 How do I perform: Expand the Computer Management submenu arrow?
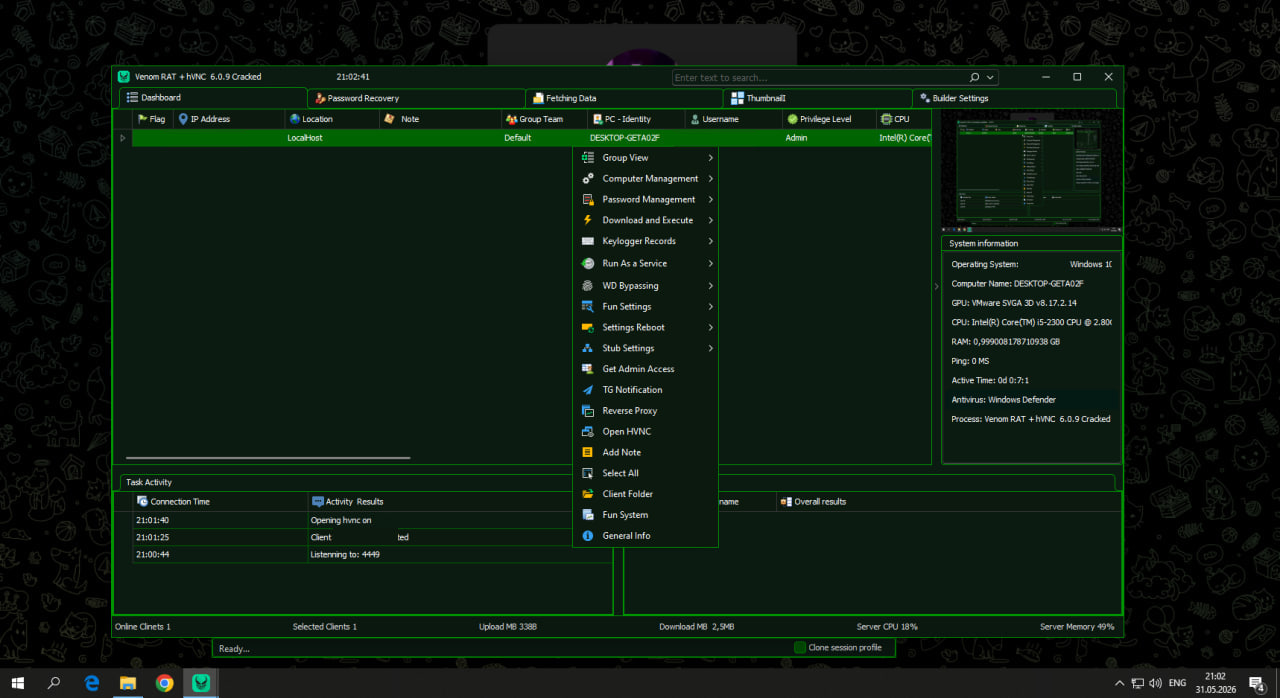[710, 179]
